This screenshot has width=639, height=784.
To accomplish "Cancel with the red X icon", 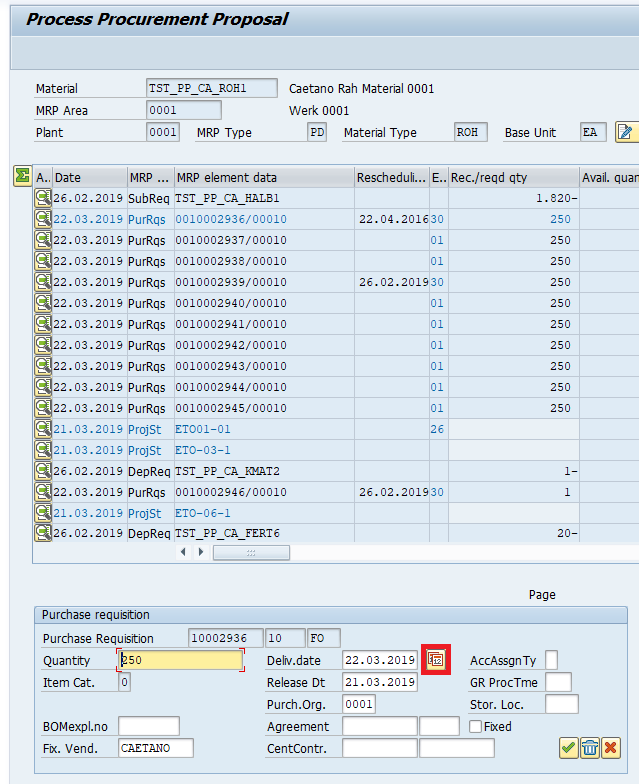I will [x=610, y=747].
